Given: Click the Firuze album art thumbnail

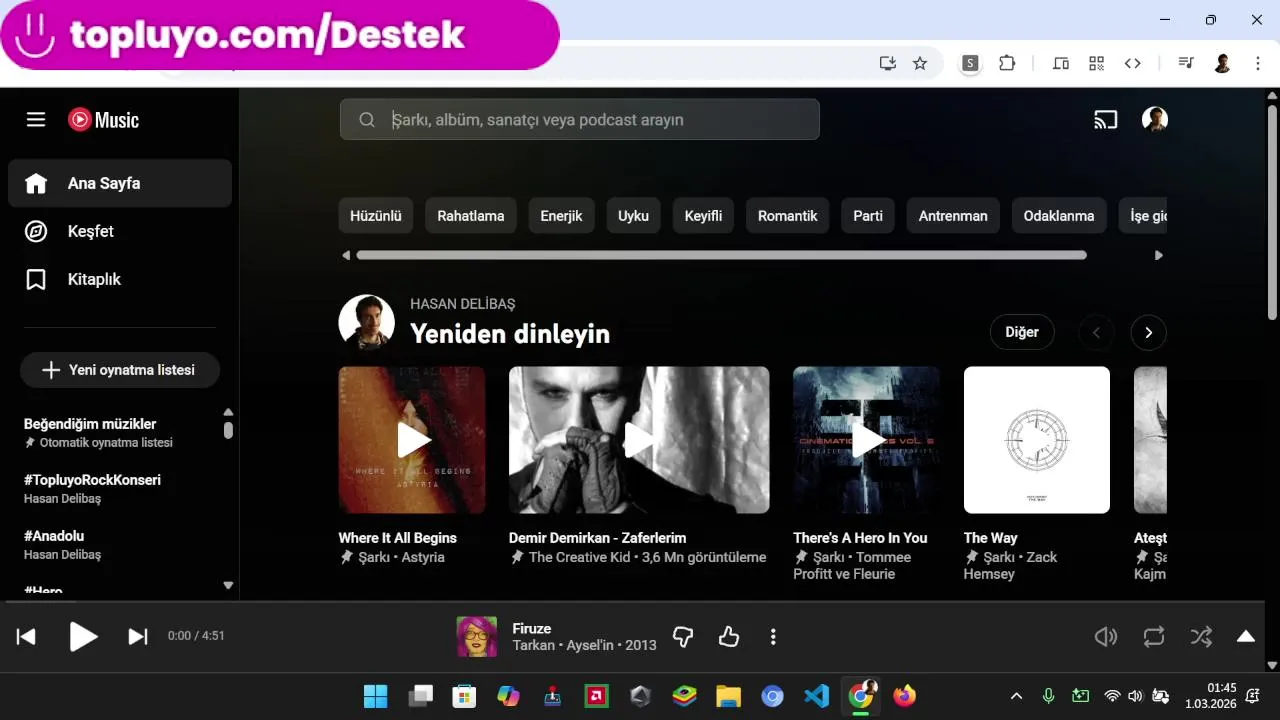Looking at the screenshot, I should pos(477,637).
